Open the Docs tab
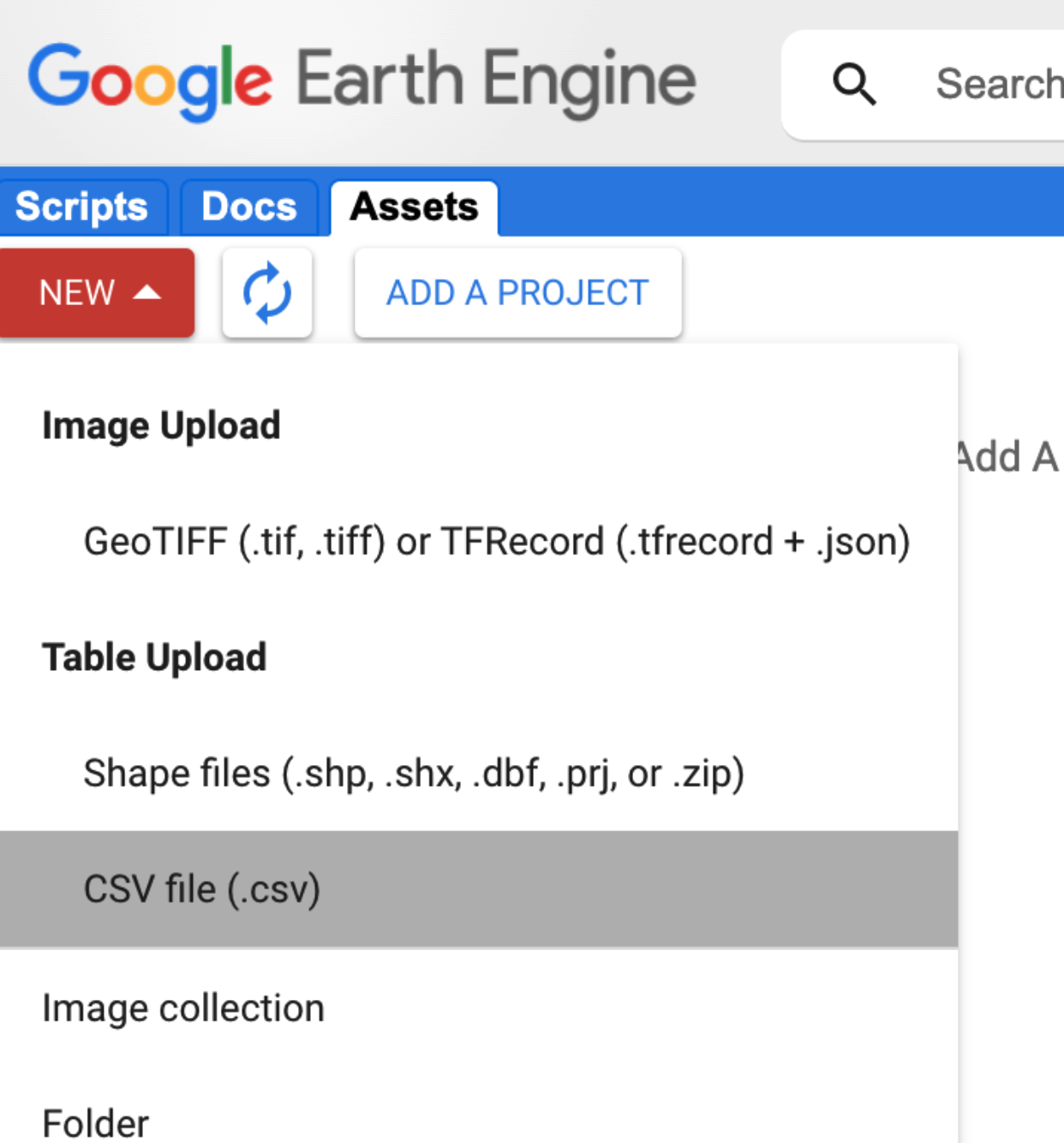The height and width of the screenshot is (1143, 1064). [x=249, y=207]
